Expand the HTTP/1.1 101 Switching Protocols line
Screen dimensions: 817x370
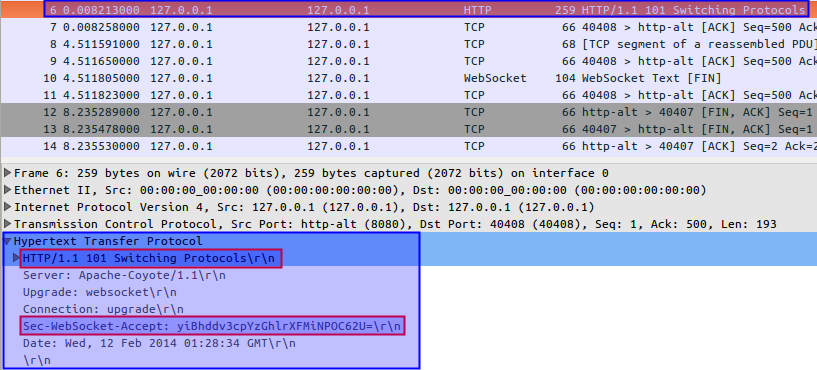[17, 258]
